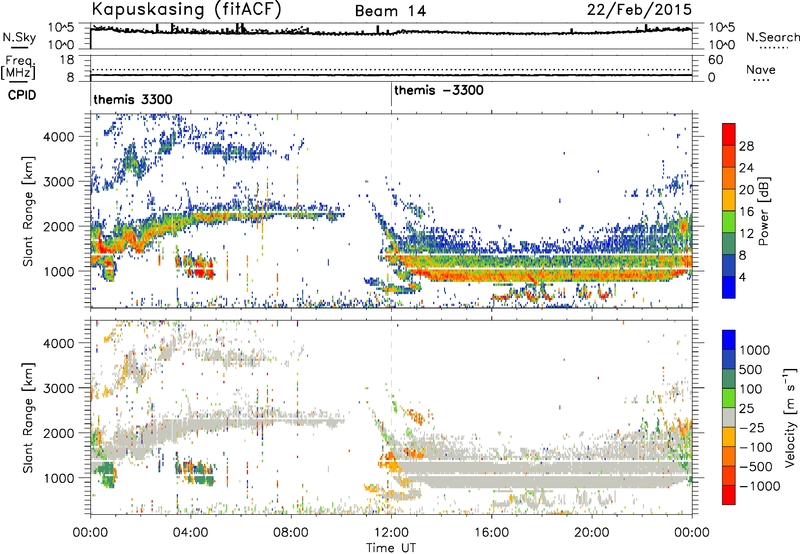The width and height of the screenshot is (800, 554).
Task: Select the '25' tick on Velocity color bar
Action: (x=746, y=408)
